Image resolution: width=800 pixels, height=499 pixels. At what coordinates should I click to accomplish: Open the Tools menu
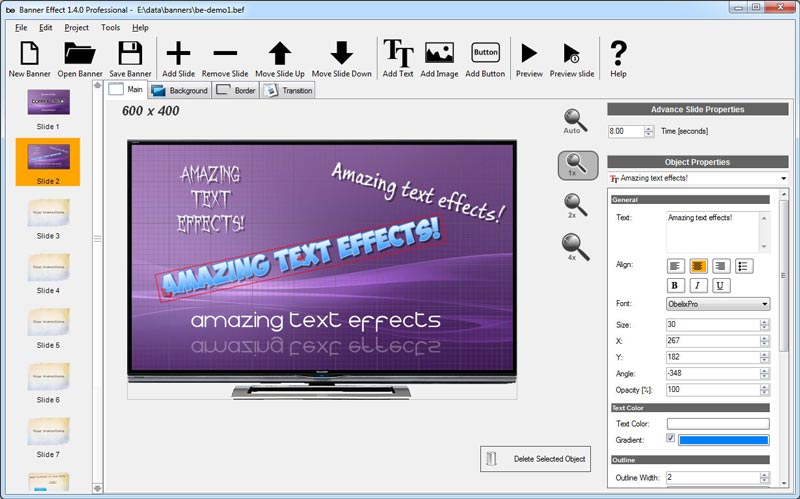coord(110,28)
